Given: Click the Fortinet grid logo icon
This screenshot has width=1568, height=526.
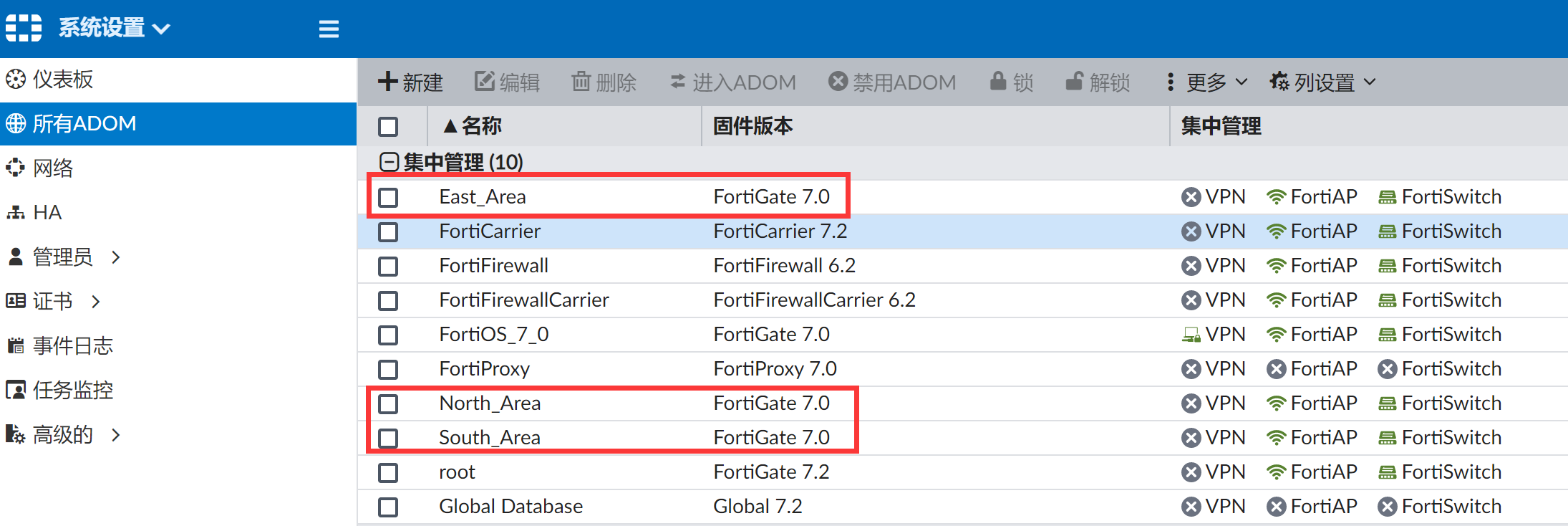Looking at the screenshot, I should [x=24, y=28].
